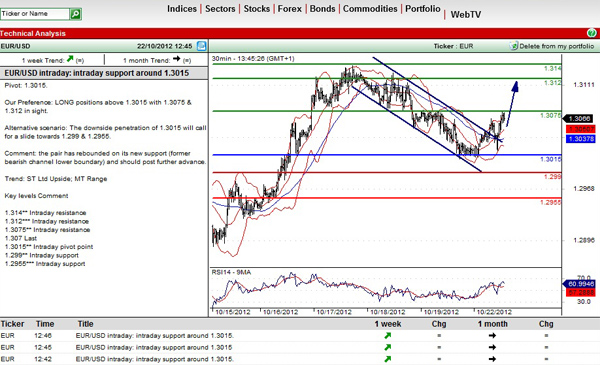Viewport: 600px width, 365px height.
Task: Click the EUR/USD pair name label
Action: pyautogui.click(x=15, y=46)
